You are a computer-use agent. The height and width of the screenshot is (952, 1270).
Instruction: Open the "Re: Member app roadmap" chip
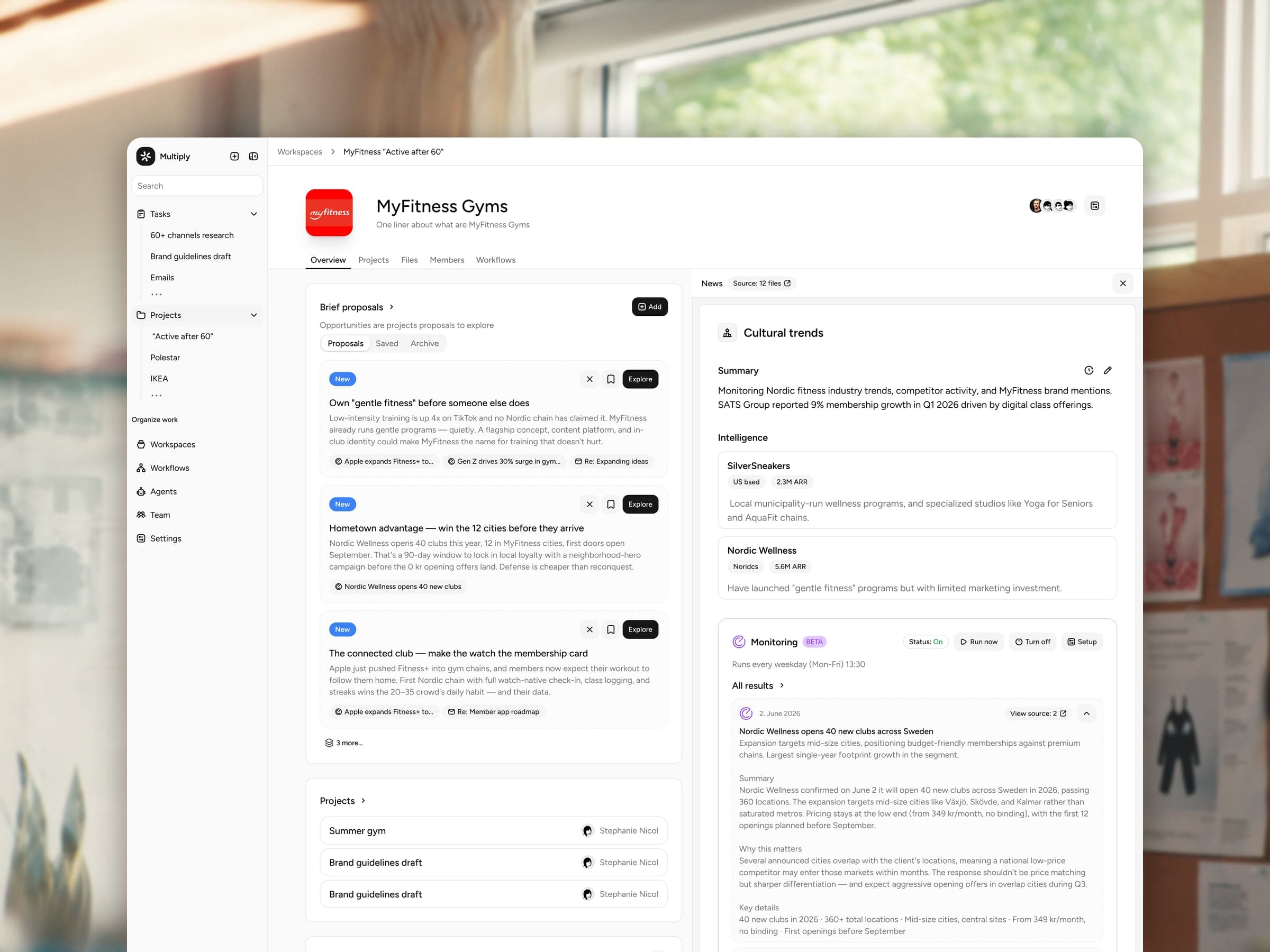tap(493, 711)
